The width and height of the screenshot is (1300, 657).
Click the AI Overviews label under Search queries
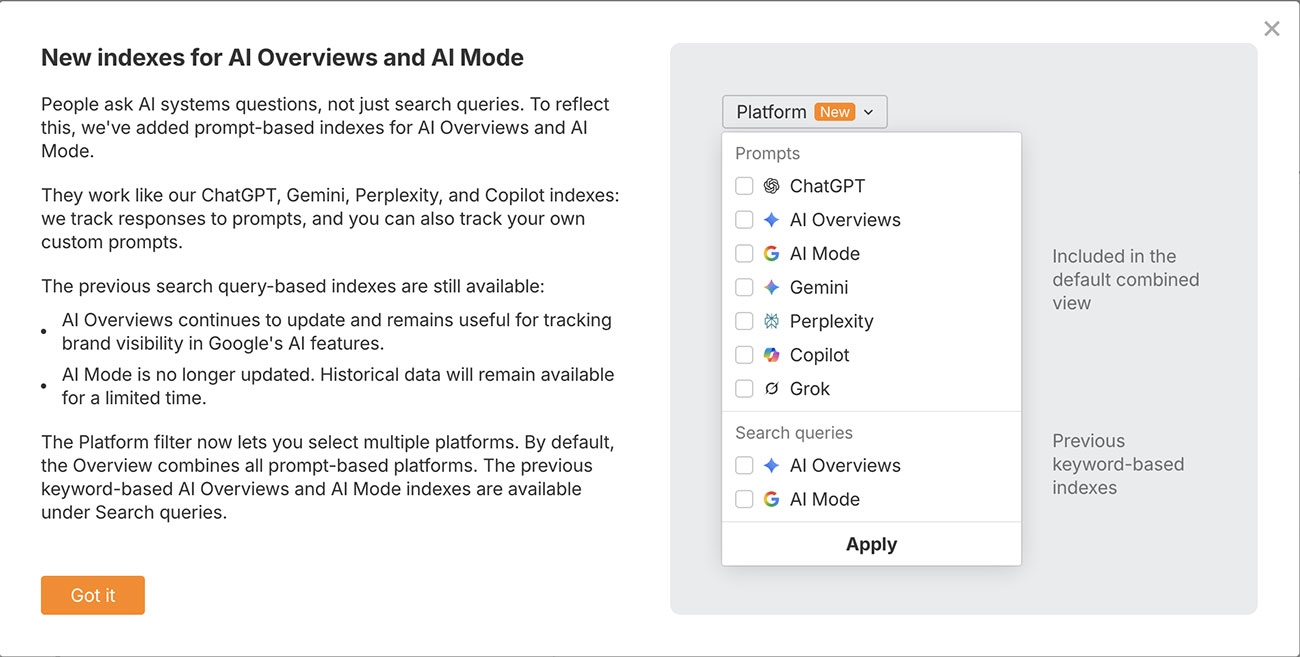845,465
